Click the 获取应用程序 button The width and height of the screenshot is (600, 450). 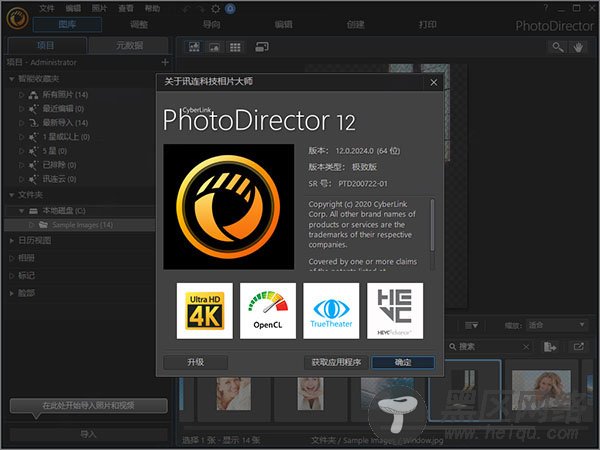click(336, 362)
